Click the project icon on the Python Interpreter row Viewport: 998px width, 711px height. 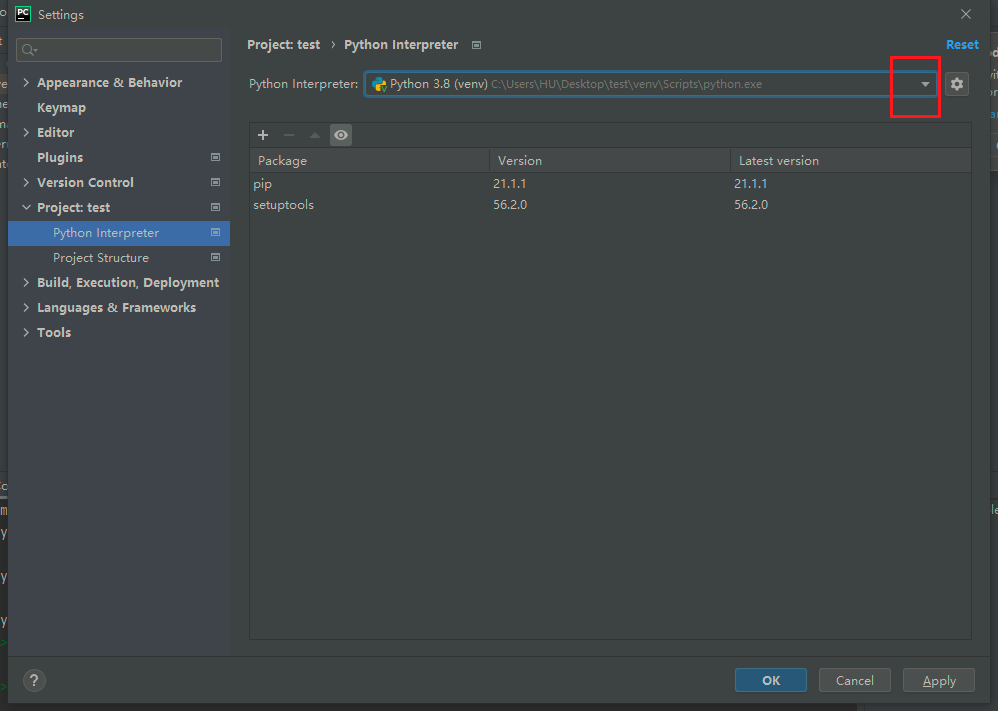click(216, 232)
